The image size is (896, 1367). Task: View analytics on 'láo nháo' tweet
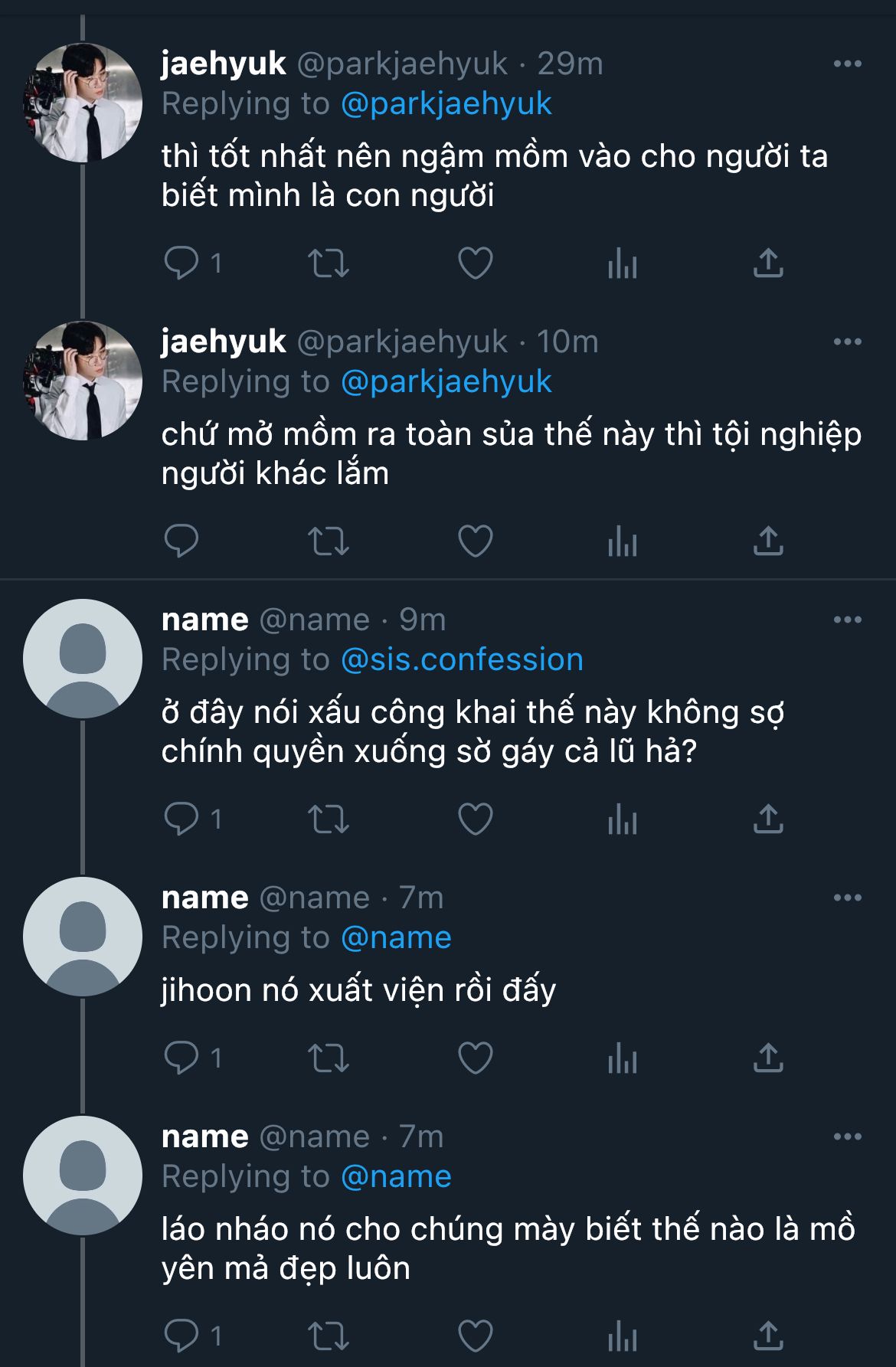[622, 1336]
